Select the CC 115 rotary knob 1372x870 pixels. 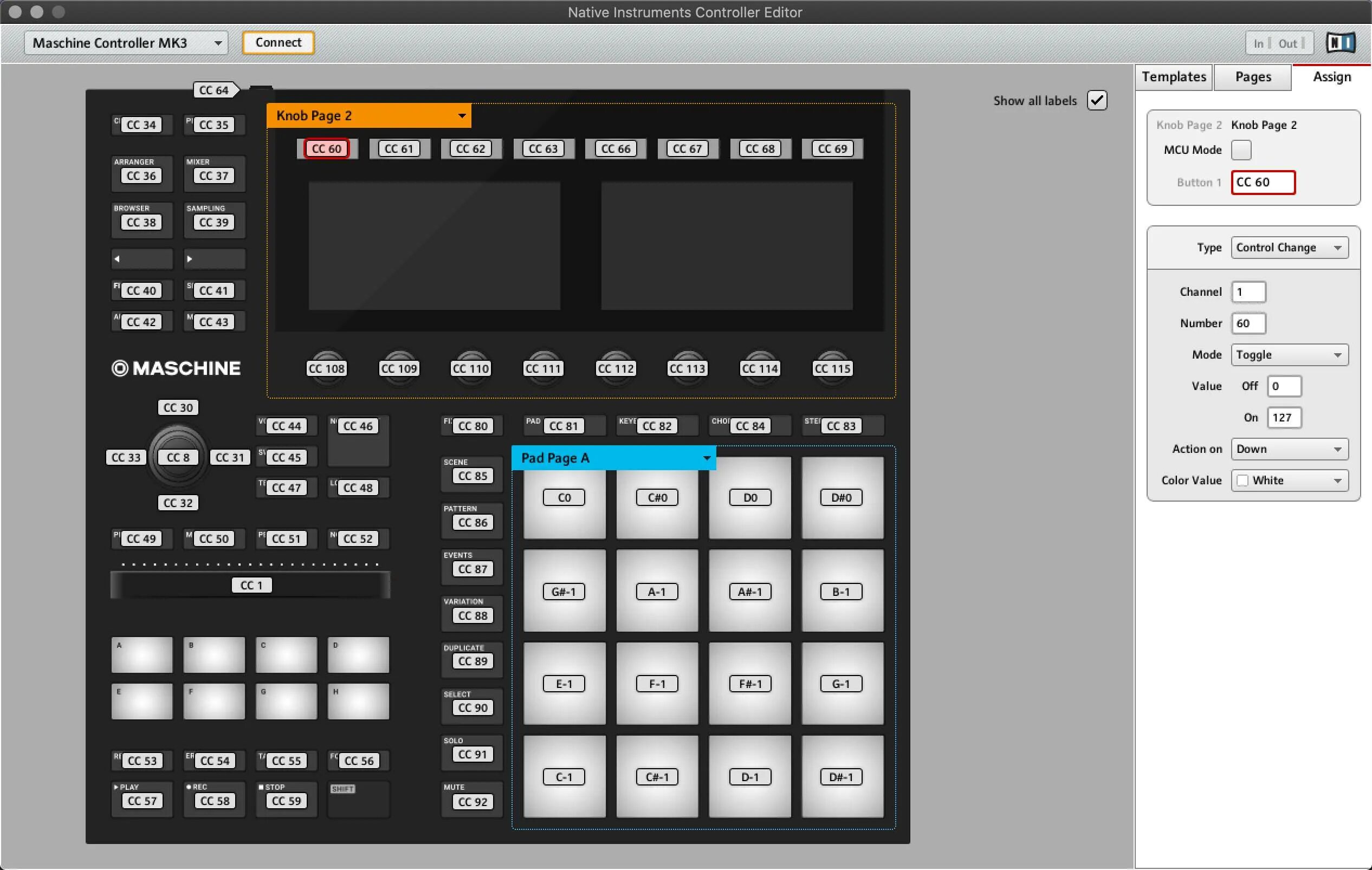point(832,368)
